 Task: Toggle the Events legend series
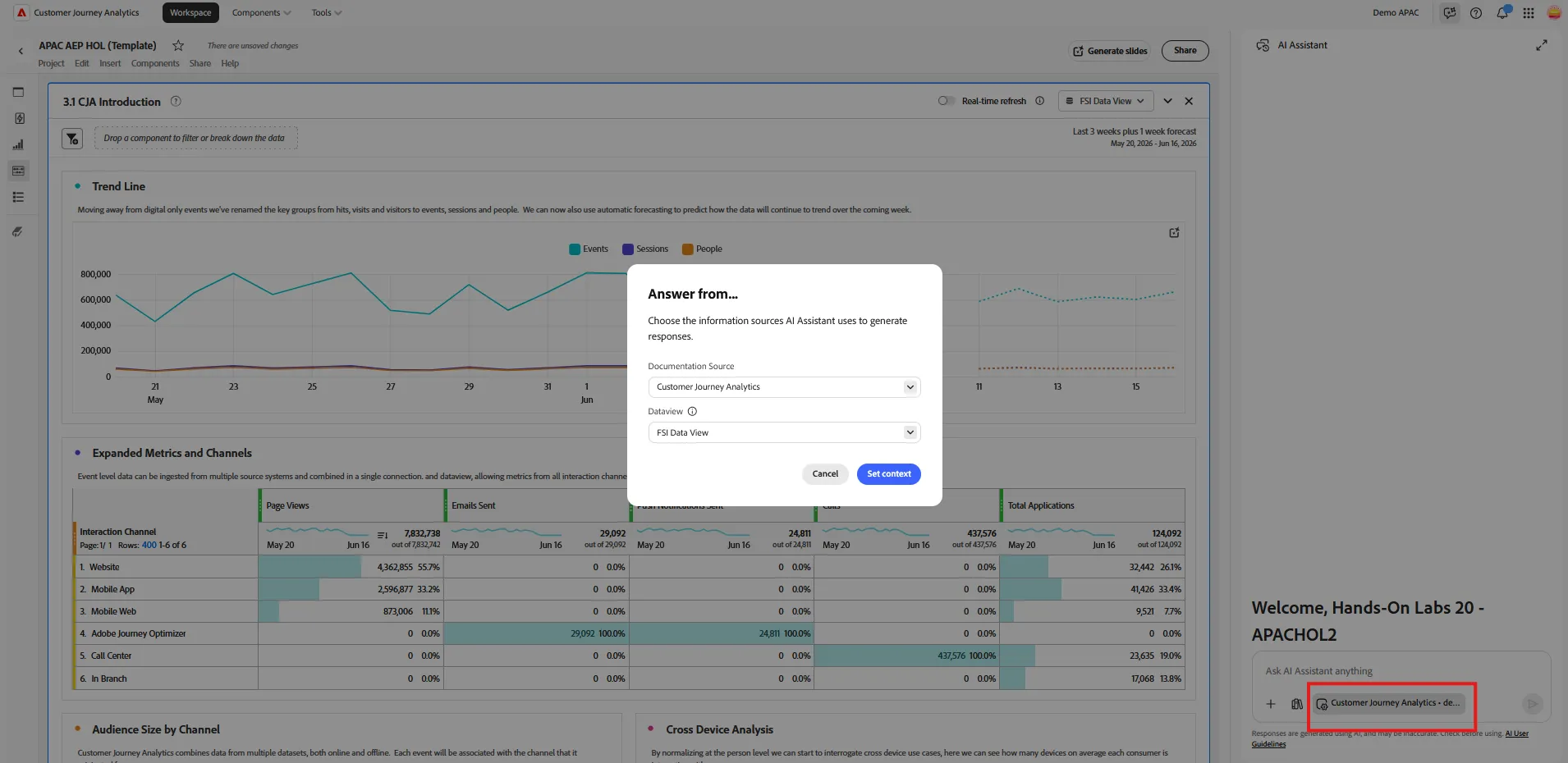[589, 249]
